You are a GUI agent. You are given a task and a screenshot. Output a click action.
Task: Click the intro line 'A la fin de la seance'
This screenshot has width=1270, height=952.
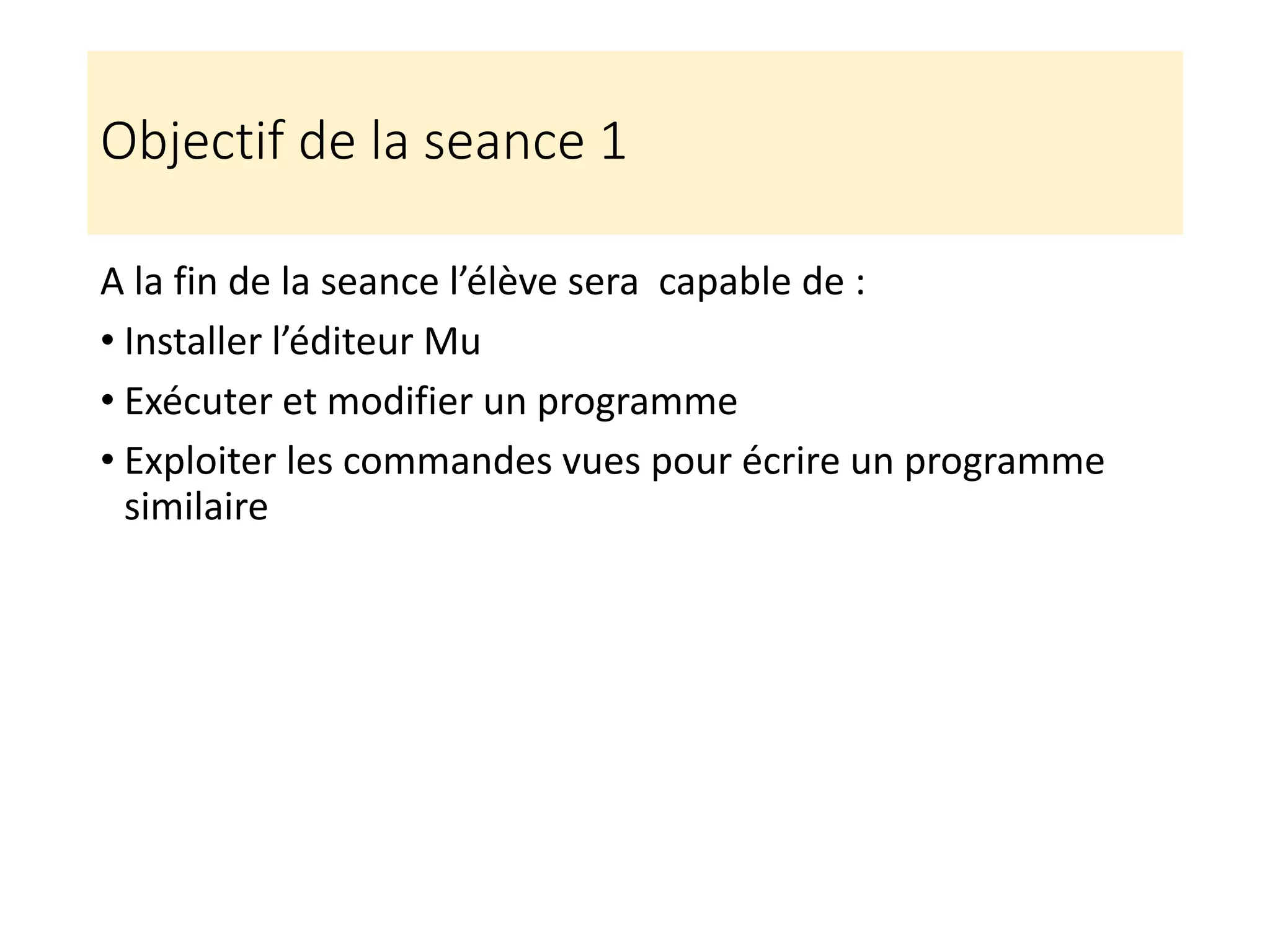coord(267,283)
